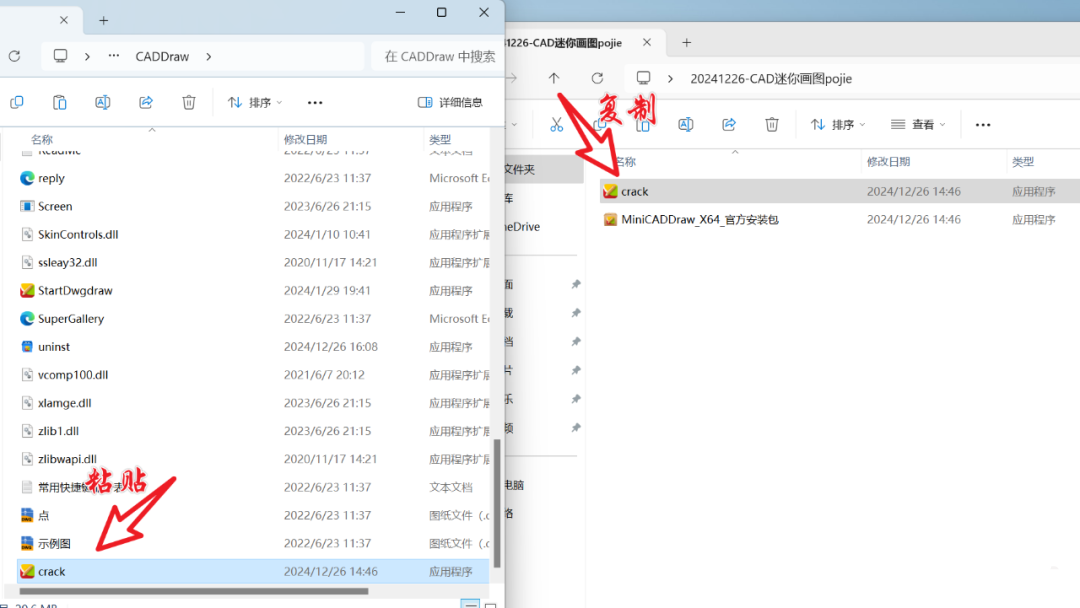Sort CADDraw files by the Name column
This screenshot has height=608, width=1080.
[42, 139]
